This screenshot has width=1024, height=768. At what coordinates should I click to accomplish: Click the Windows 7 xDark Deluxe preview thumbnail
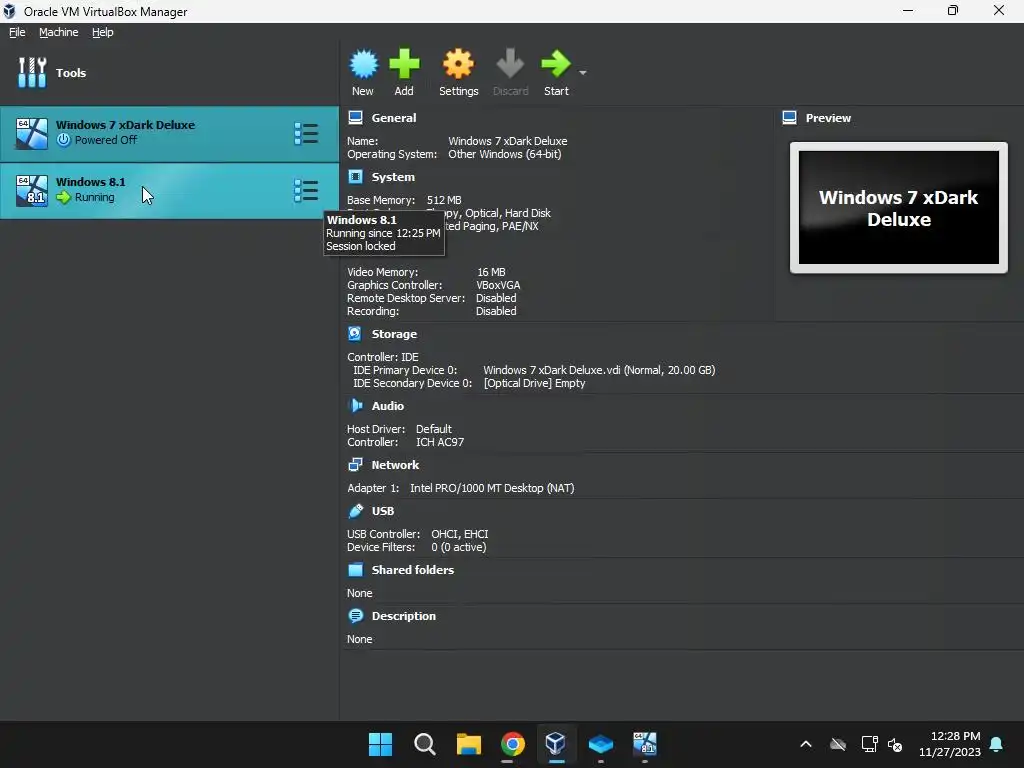pos(899,208)
